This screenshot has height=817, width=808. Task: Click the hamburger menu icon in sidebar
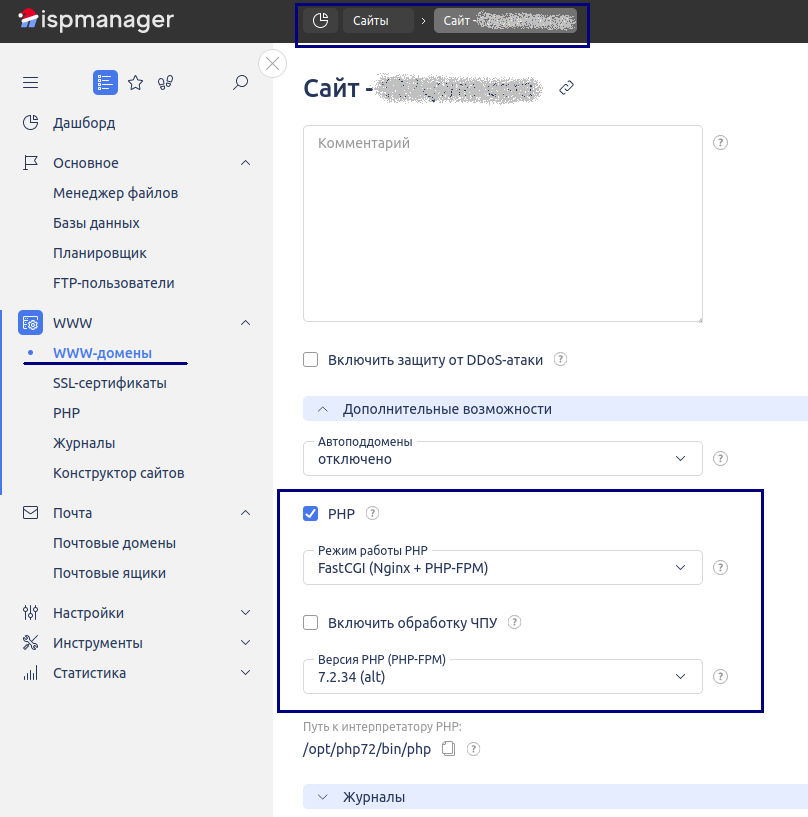click(30, 83)
